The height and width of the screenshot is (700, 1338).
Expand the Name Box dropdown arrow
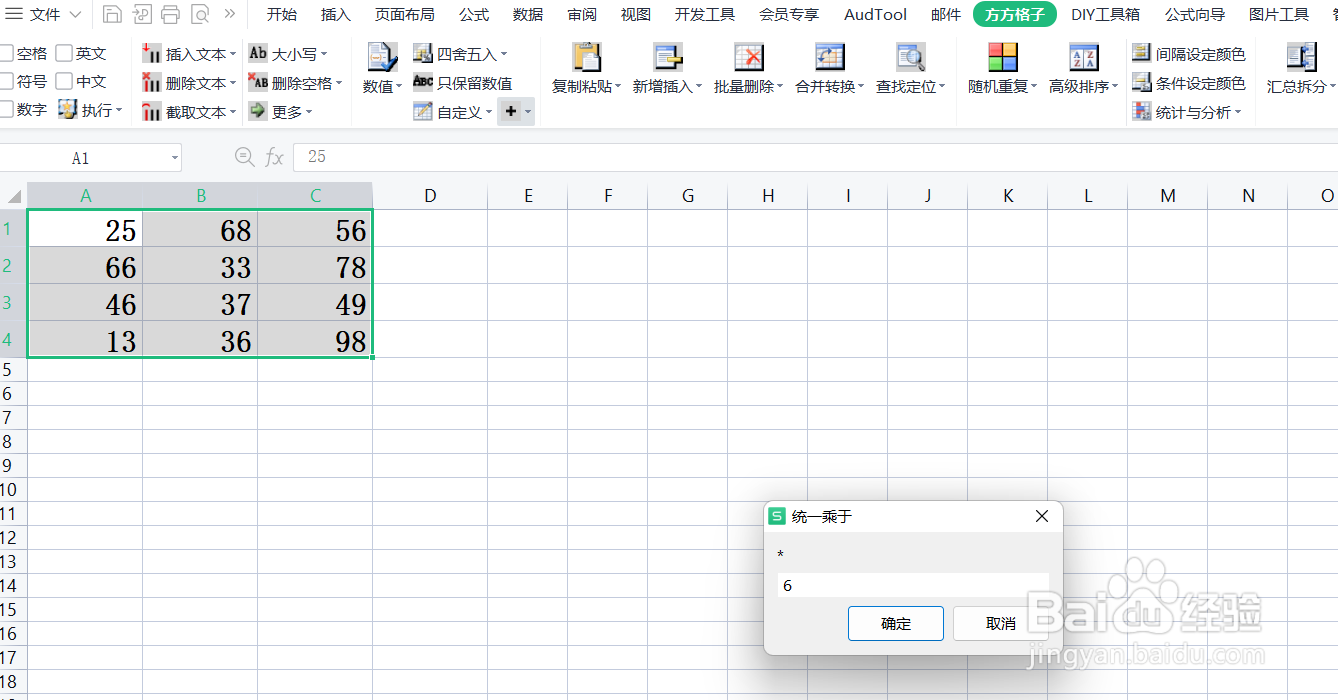[174, 158]
